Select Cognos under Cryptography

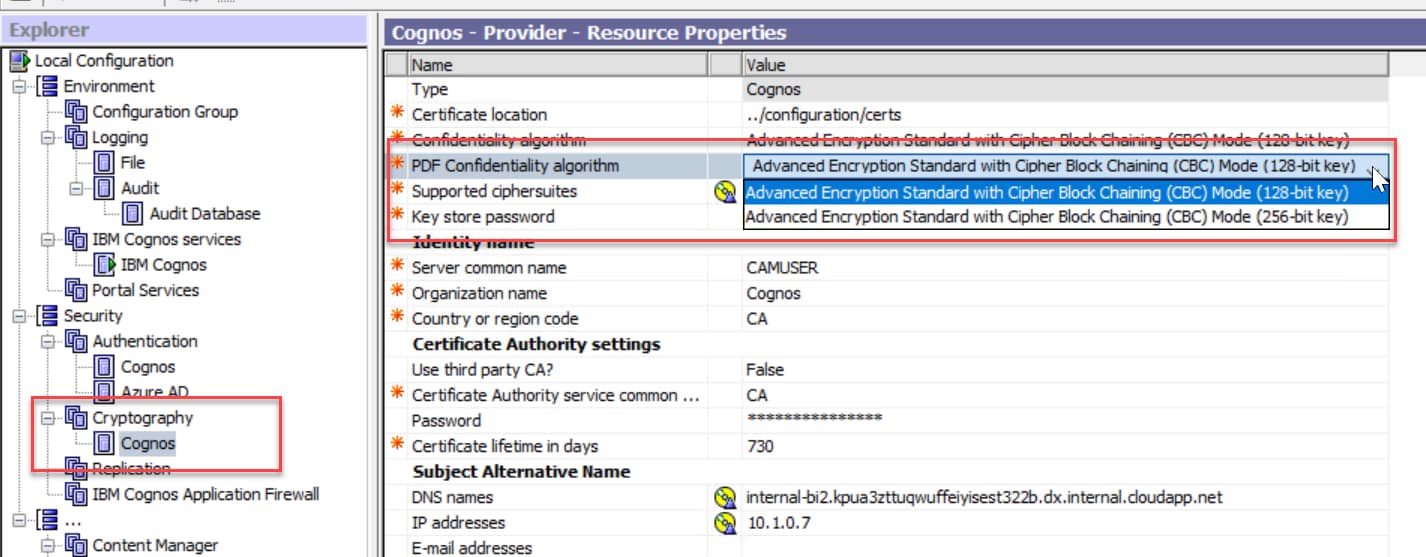click(x=147, y=443)
